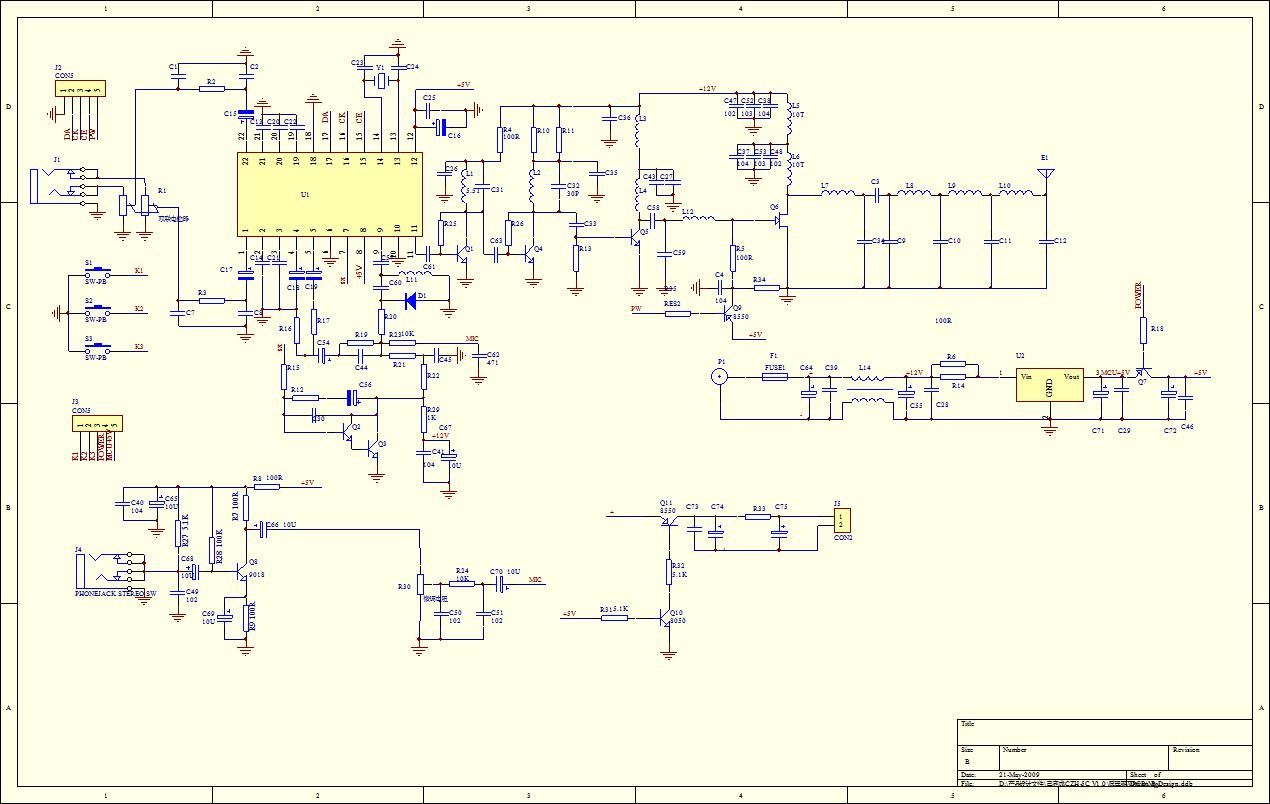Screen dimensions: 1270x804
Task: Click the Y1 crystal oscillator symbol
Action: (380, 81)
